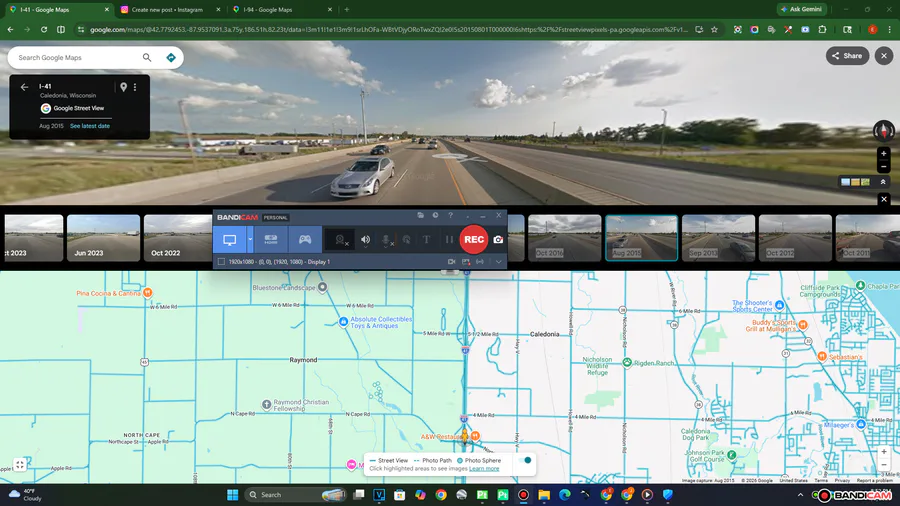Screen dimensions: 900x506
Task: Select Oct 2016 Street View thumbnail
Action: [564, 238]
